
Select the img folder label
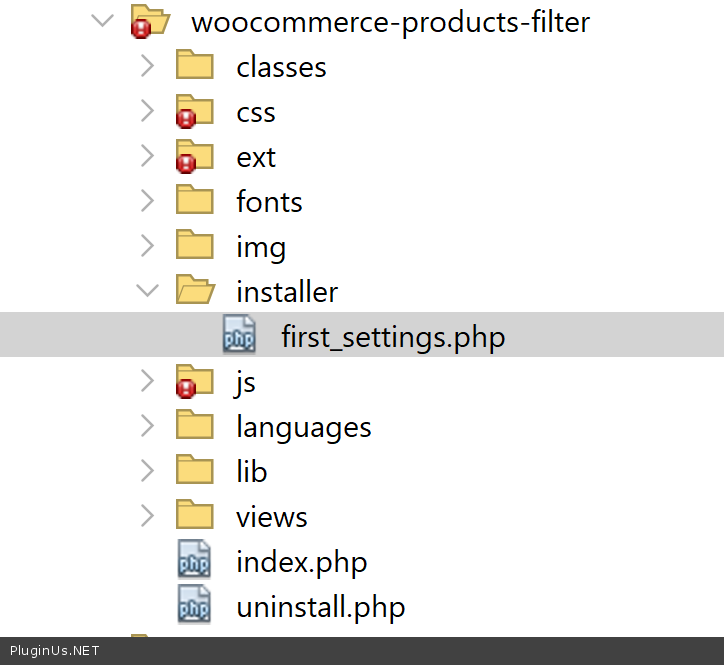(261, 247)
